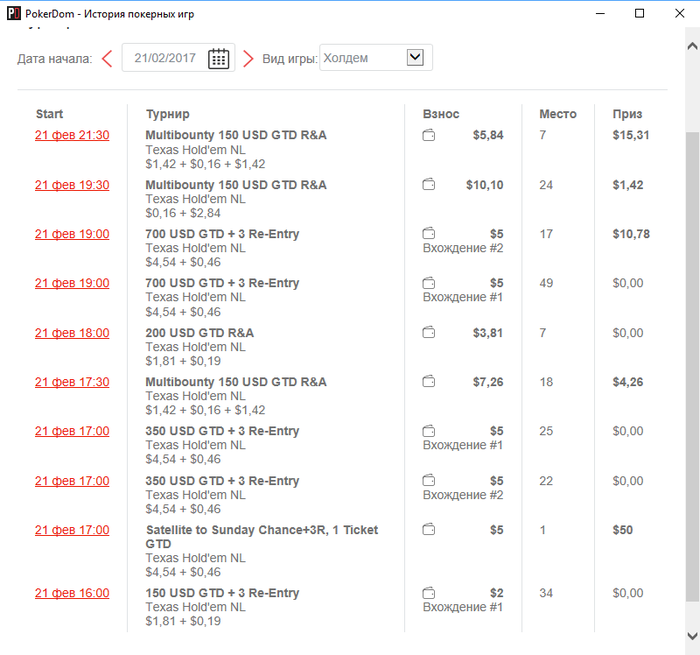700x655 pixels.
Task: Click the $10,78 prize value
Action: (x=631, y=234)
